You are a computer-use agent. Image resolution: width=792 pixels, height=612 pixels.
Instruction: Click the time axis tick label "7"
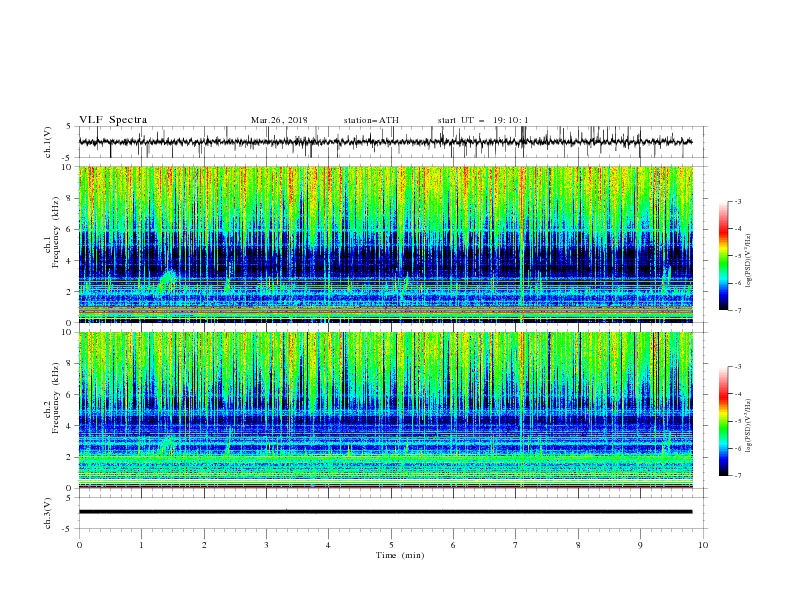click(x=516, y=545)
